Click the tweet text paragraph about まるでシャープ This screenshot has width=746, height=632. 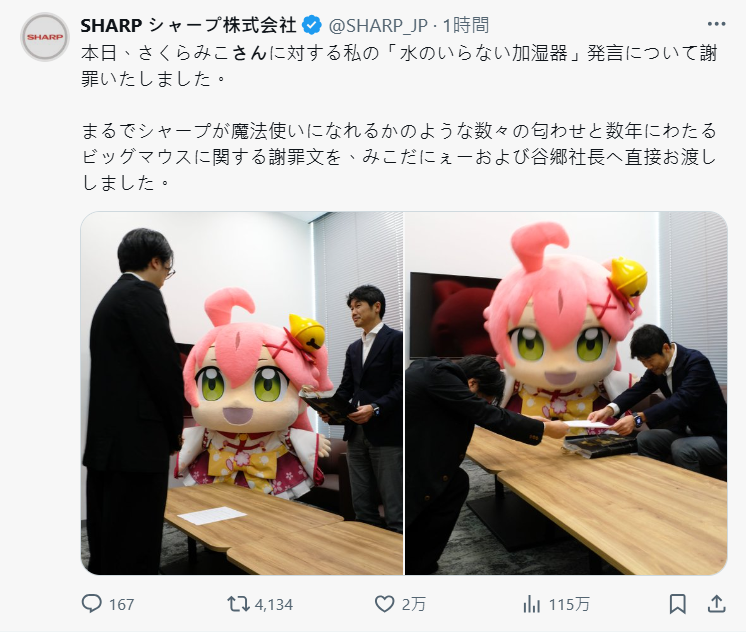pyautogui.click(x=399, y=157)
